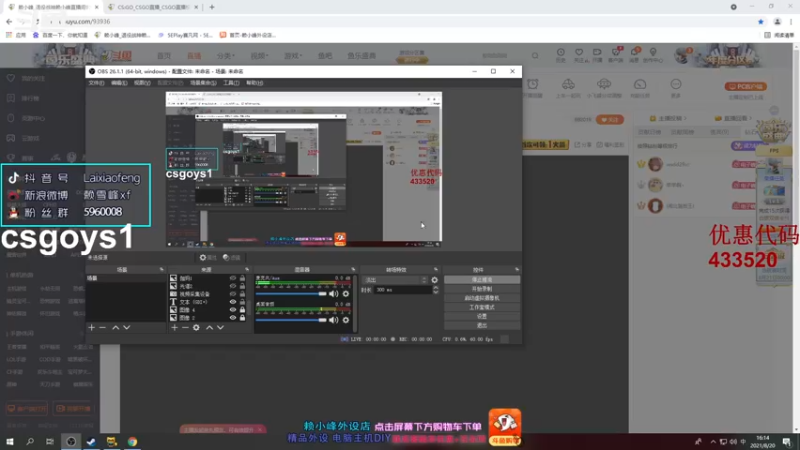The width and height of the screenshot is (800, 450).
Task: Toggle visibility of the 图像 4 source
Action: click(x=233, y=310)
